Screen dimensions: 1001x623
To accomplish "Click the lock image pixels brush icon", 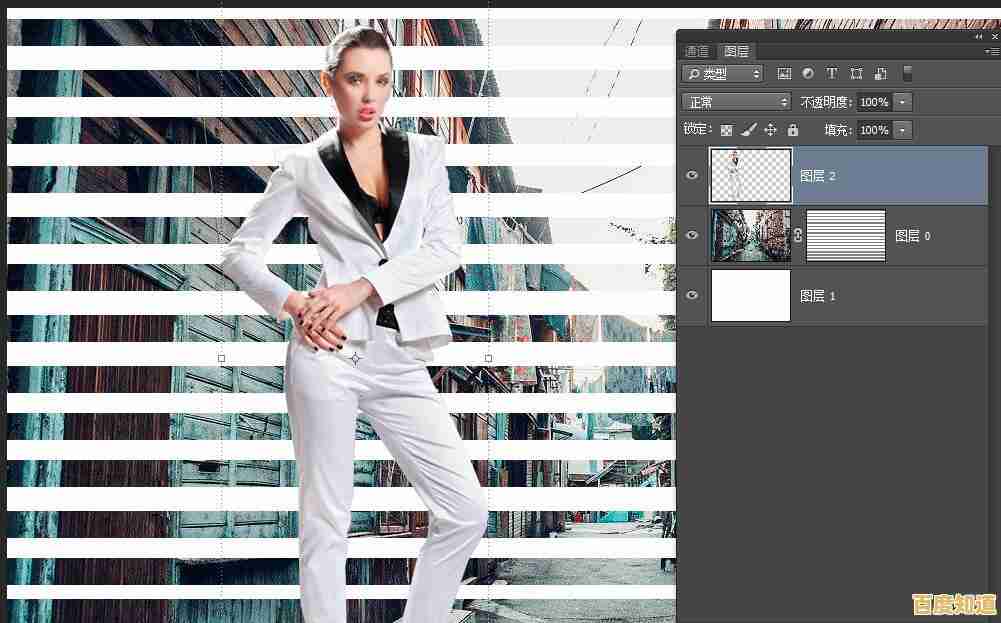I will [748, 130].
